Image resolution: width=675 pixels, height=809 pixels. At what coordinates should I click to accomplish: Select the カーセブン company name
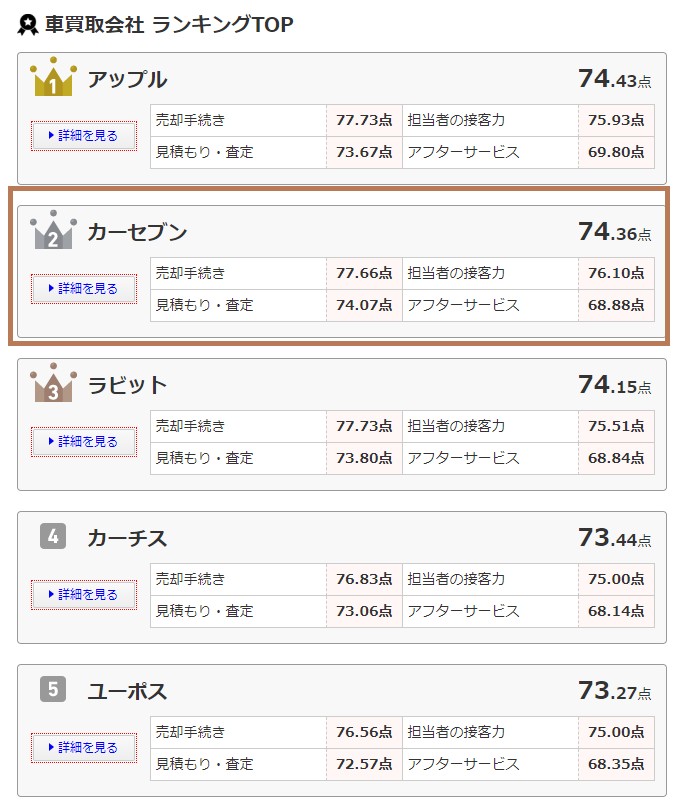(137, 232)
